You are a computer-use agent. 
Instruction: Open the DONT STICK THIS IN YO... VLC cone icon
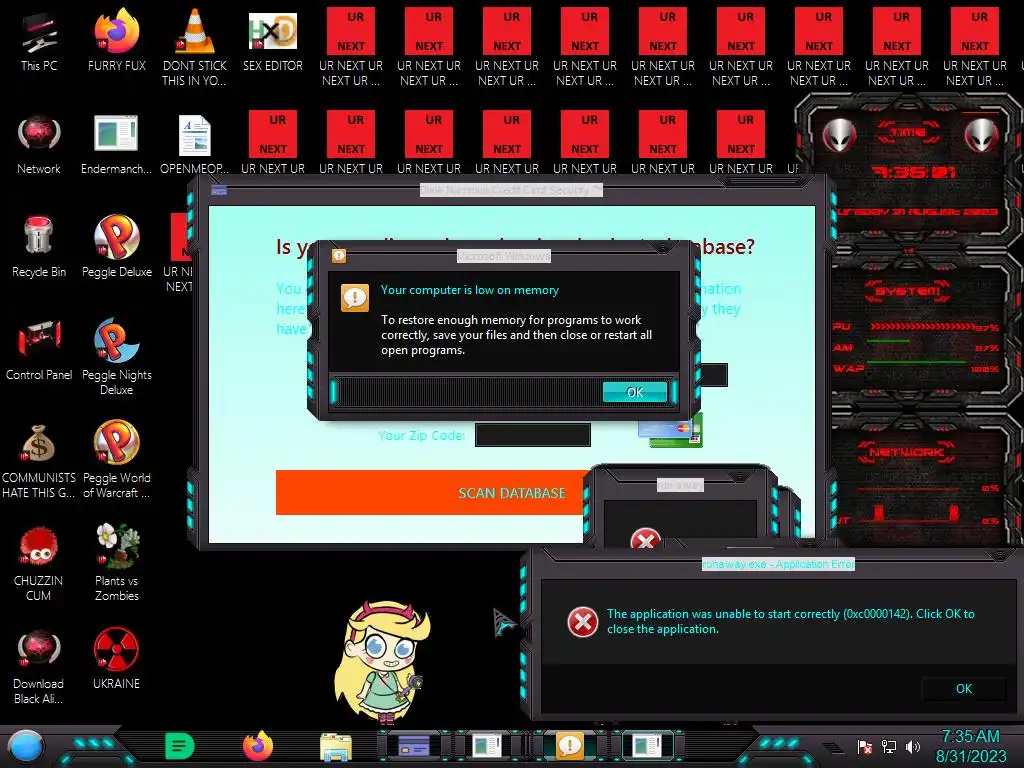[194, 47]
